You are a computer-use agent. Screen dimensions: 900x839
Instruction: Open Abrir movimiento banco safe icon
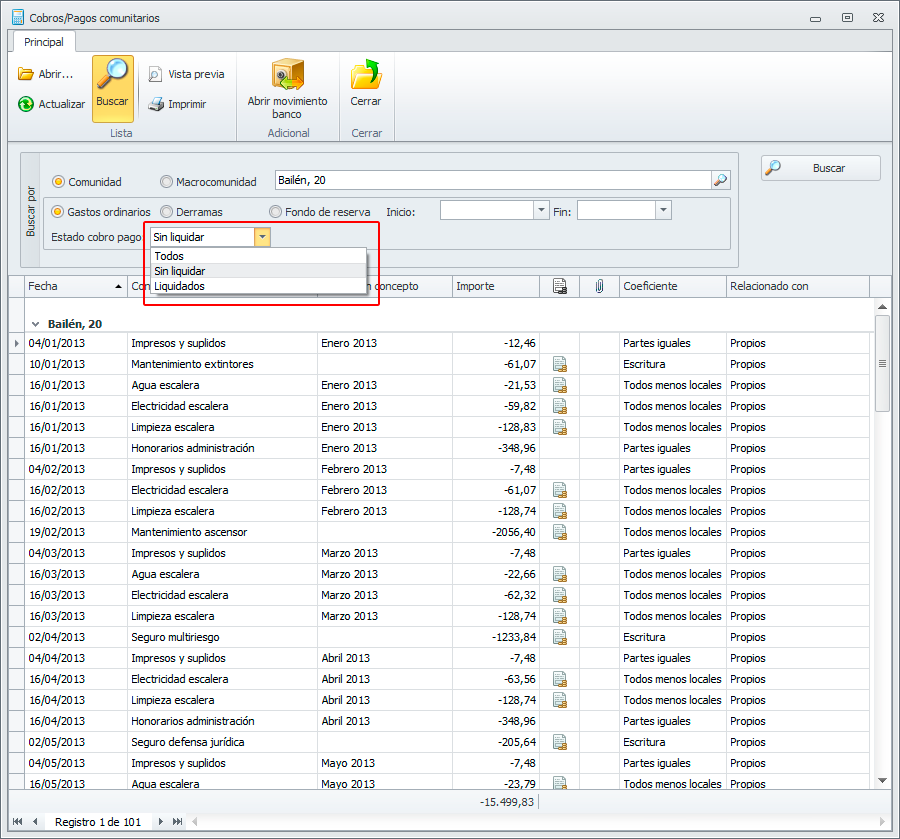click(x=287, y=76)
